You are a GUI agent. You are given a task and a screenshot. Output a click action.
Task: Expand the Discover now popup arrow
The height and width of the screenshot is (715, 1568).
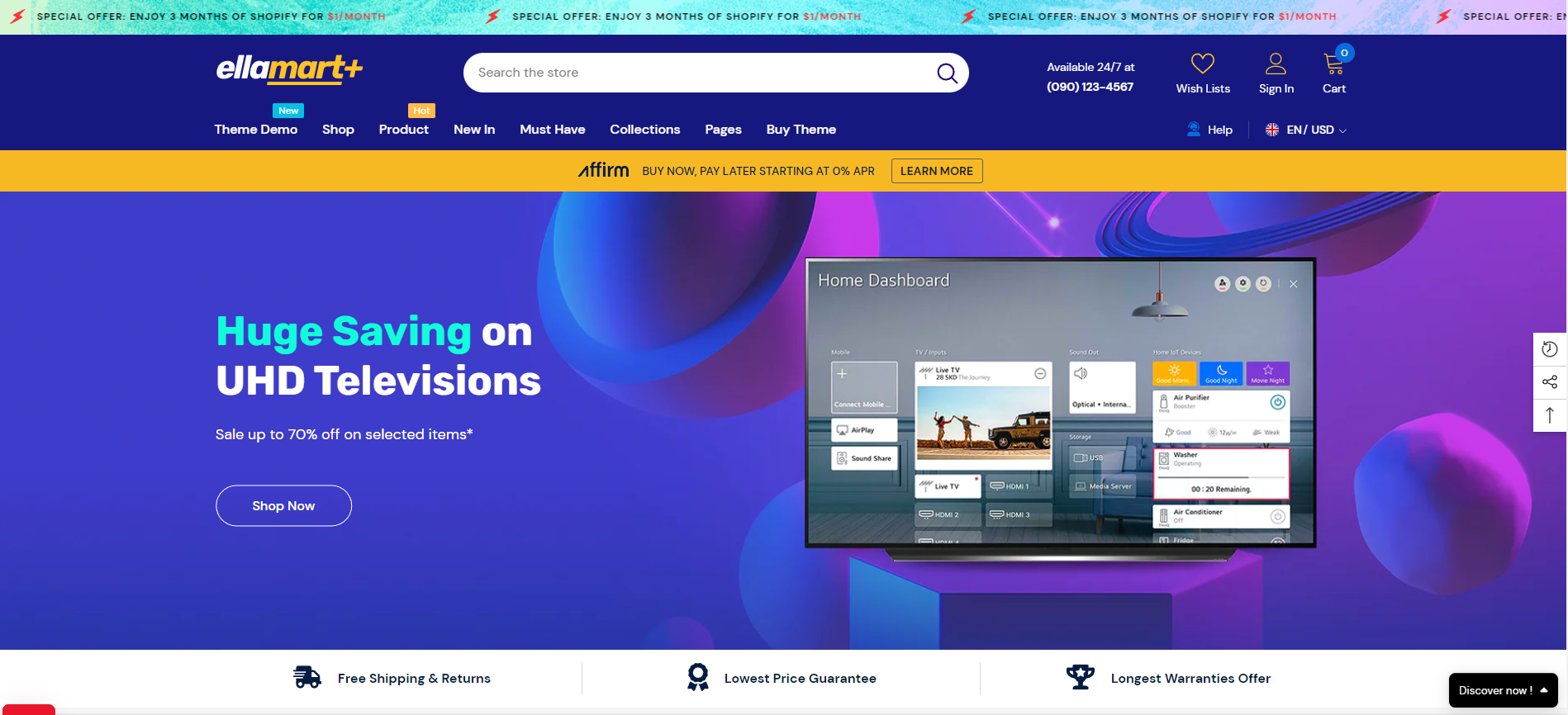tap(1544, 690)
